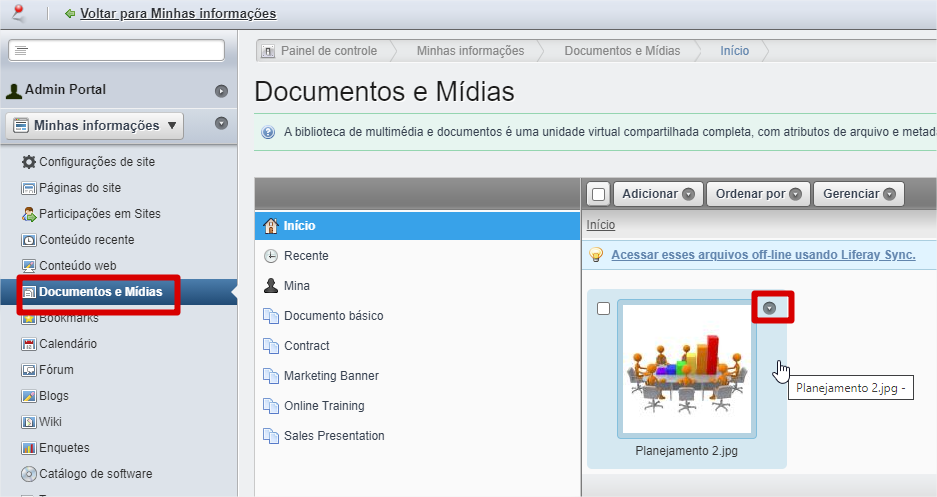Check the Planejamento 2.jpg checkbox

[603, 308]
